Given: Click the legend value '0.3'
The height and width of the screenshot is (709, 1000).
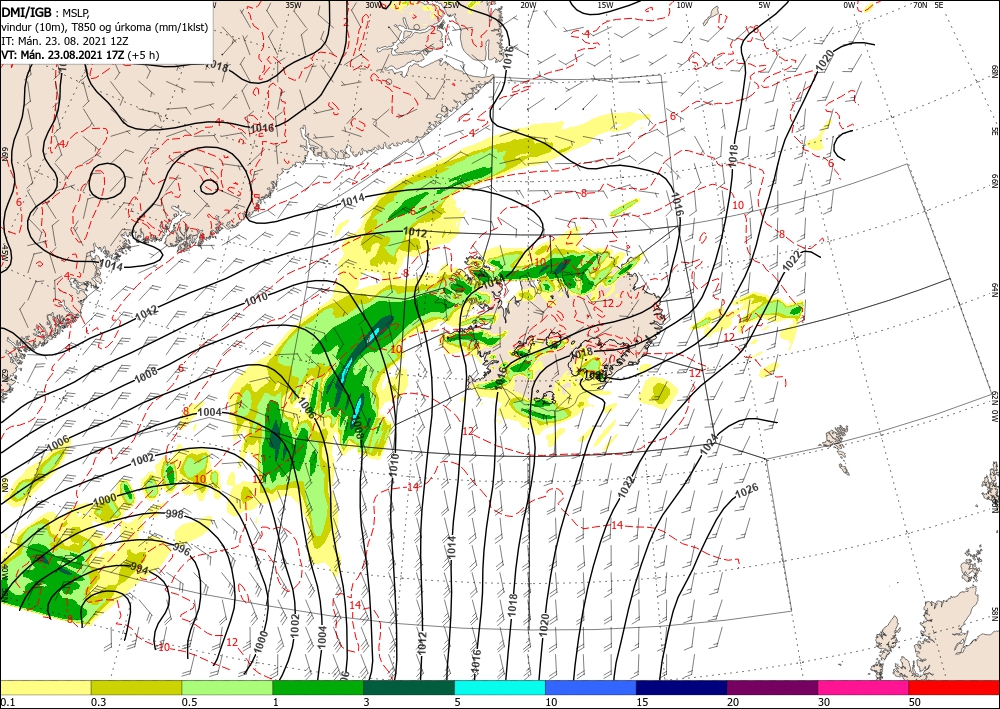Looking at the screenshot, I should [98, 702].
